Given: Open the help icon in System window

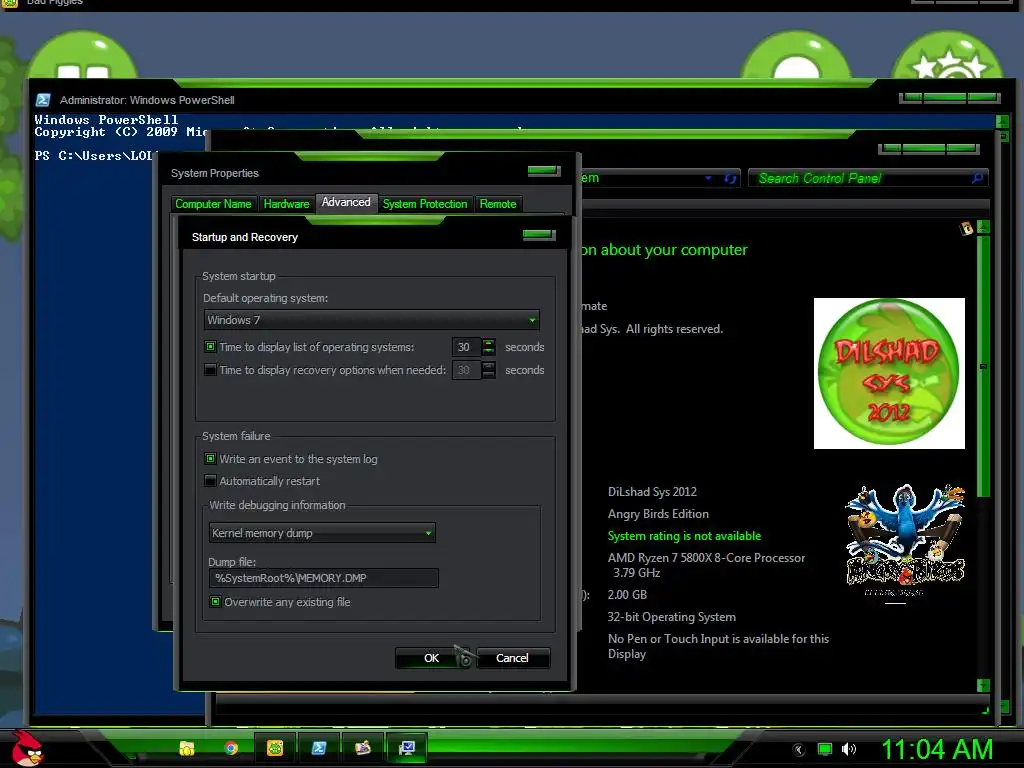Looking at the screenshot, I should (x=966, y=228).
